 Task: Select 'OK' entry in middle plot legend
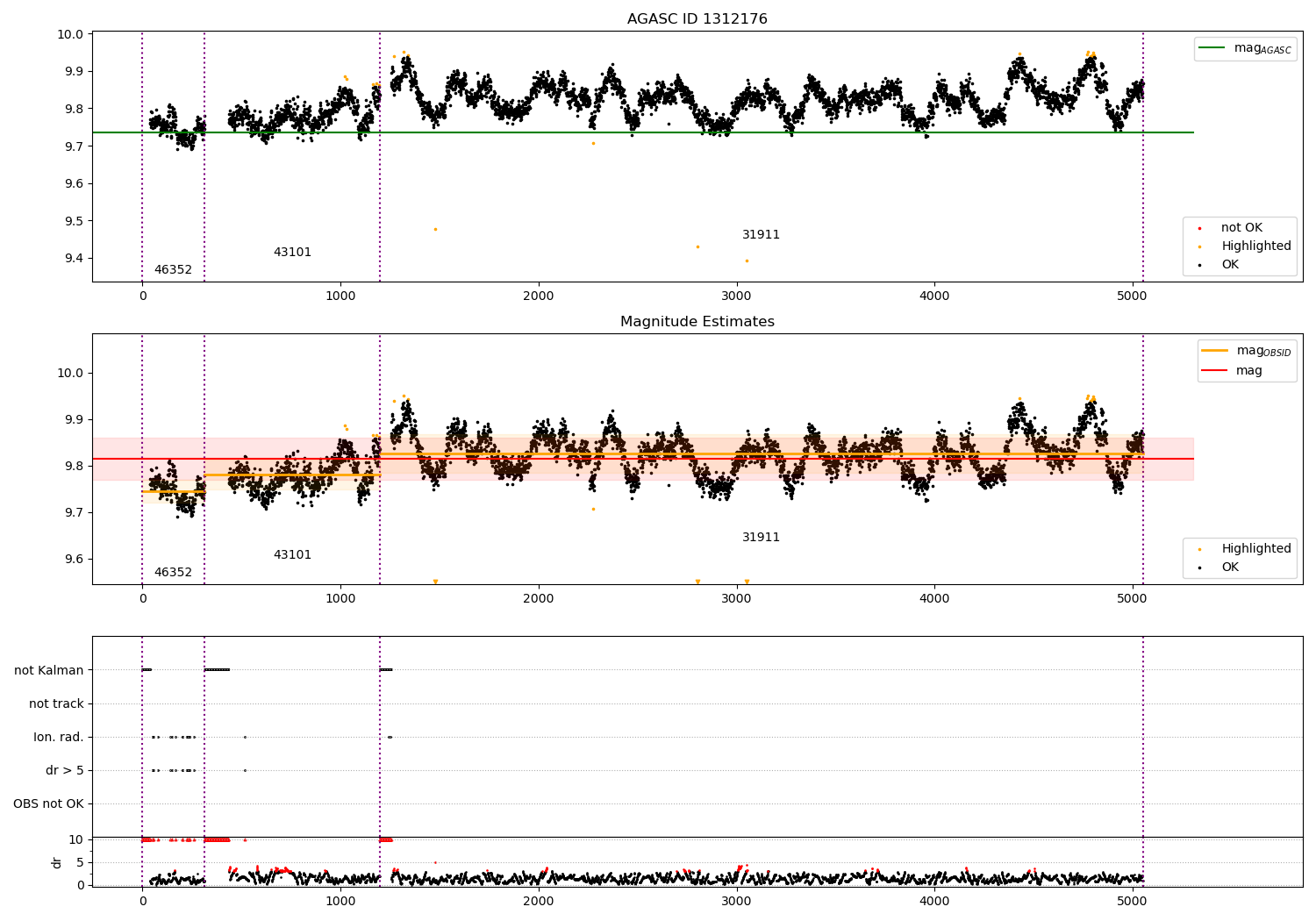(x=1230, y=568)
